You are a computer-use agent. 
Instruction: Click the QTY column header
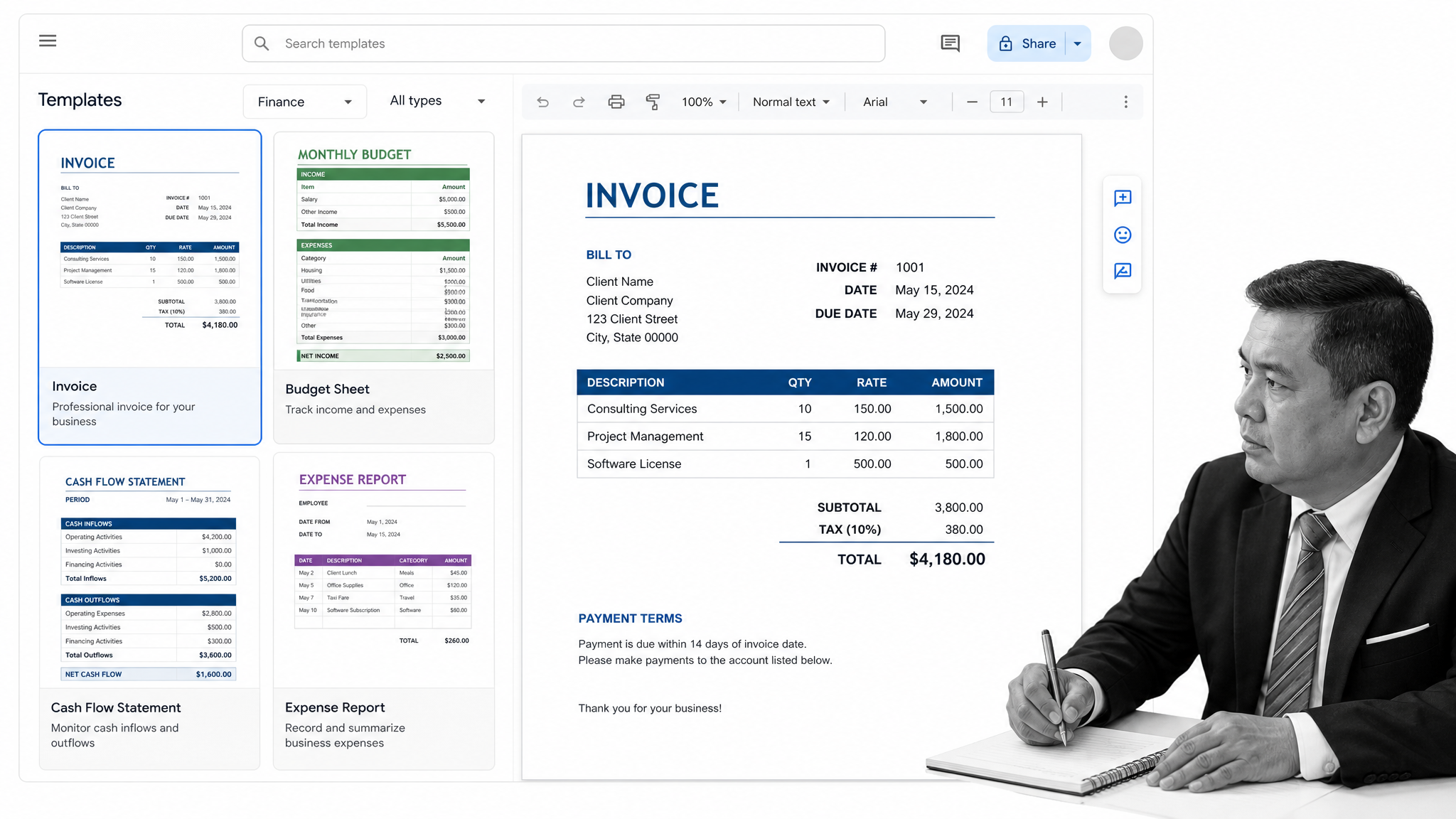click(x=799, y=382)
